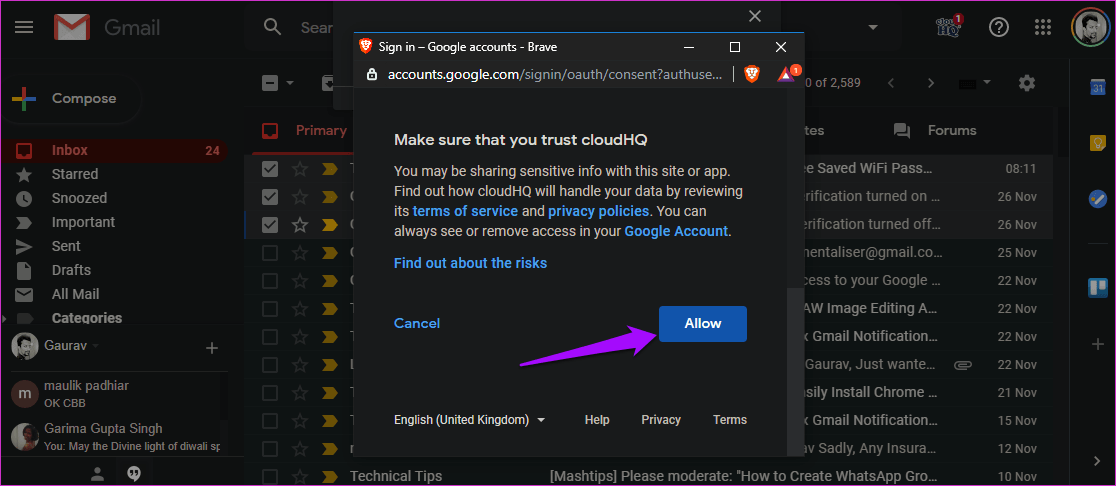Image resolution: width=1116 pixels, height=486 pixels.
Task: Open the Gmail main menu hamburger icon
Action: point(24,27)
